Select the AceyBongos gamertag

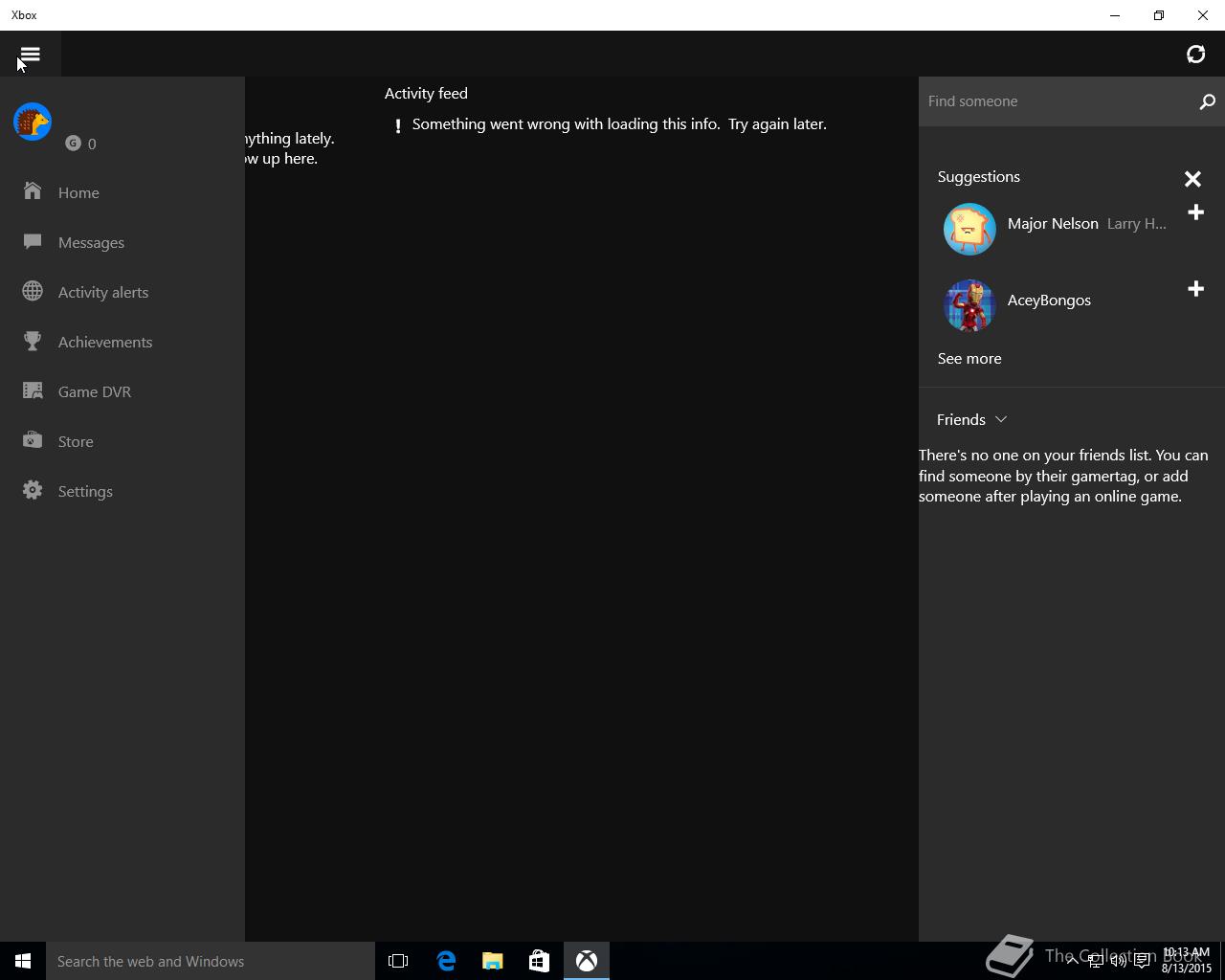[x=1049, y=301]
